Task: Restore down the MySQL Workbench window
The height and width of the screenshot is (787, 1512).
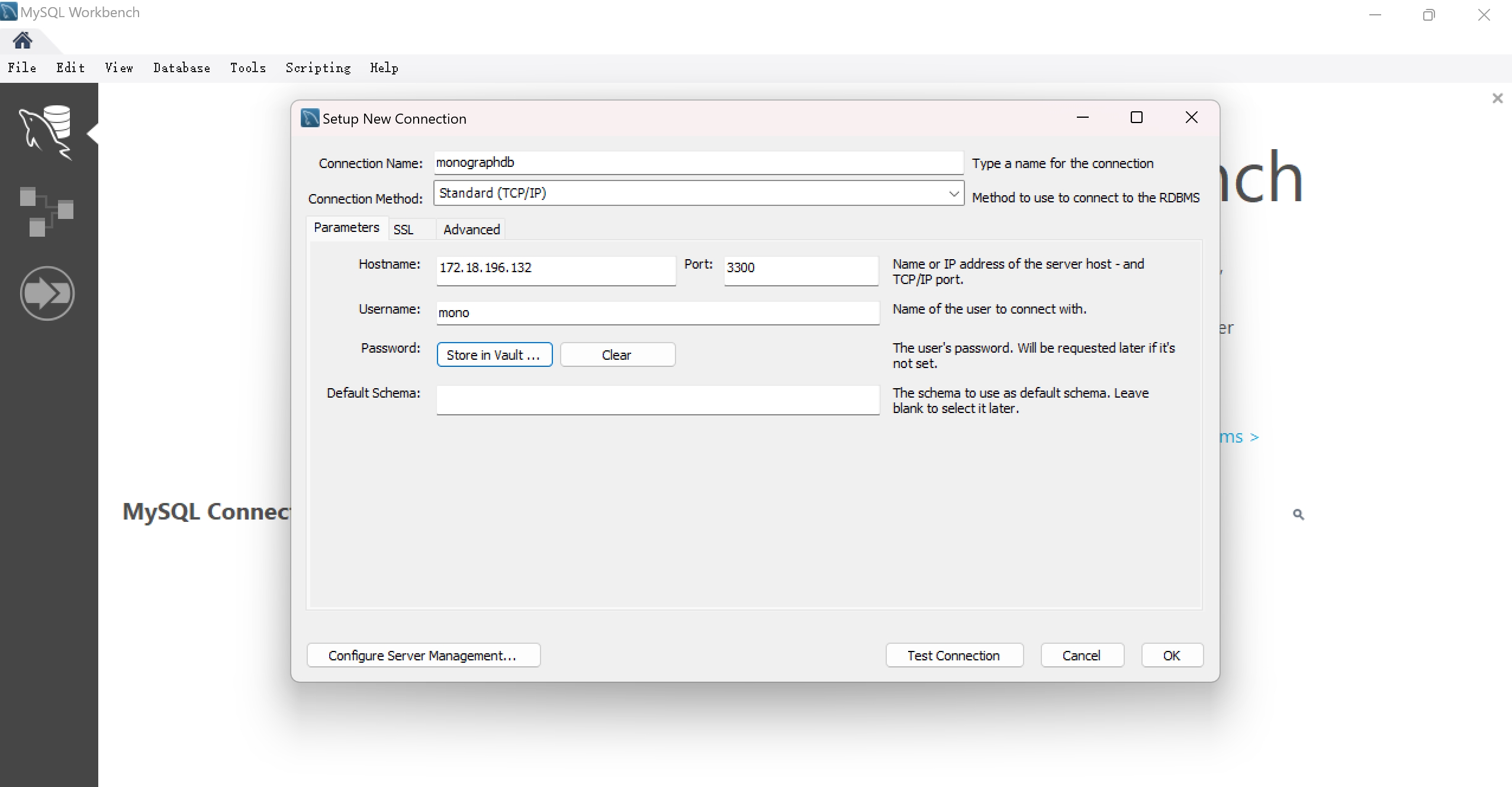Action: tap(1429, 15)
